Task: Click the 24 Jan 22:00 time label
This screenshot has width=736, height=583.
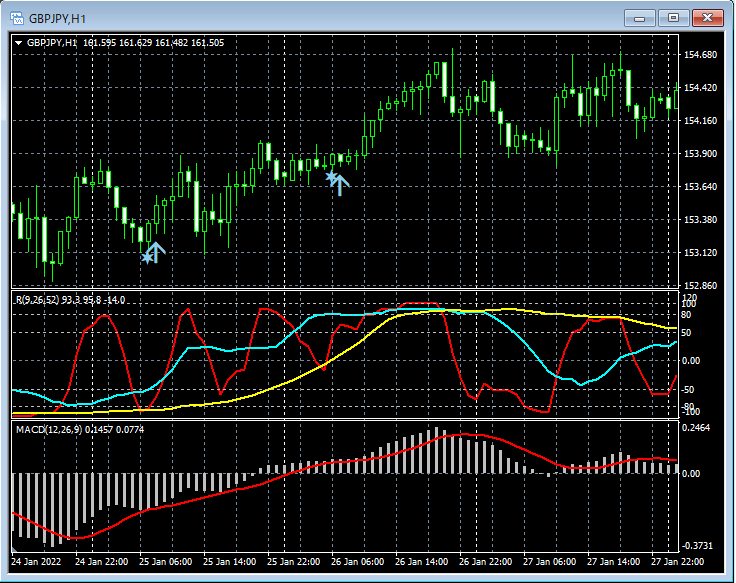Action: [101, 562]
